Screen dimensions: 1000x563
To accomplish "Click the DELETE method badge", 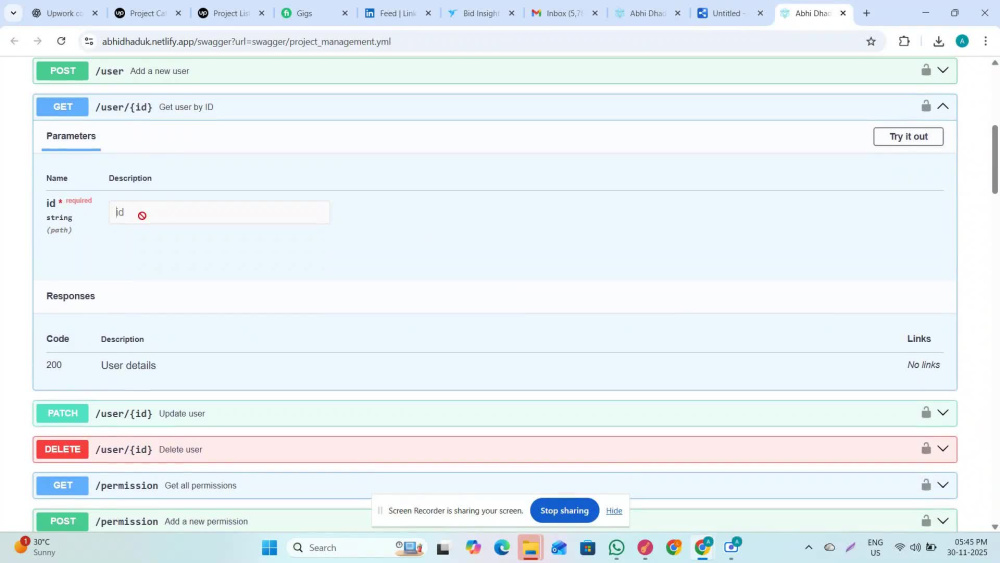I will tap(62, 449).
